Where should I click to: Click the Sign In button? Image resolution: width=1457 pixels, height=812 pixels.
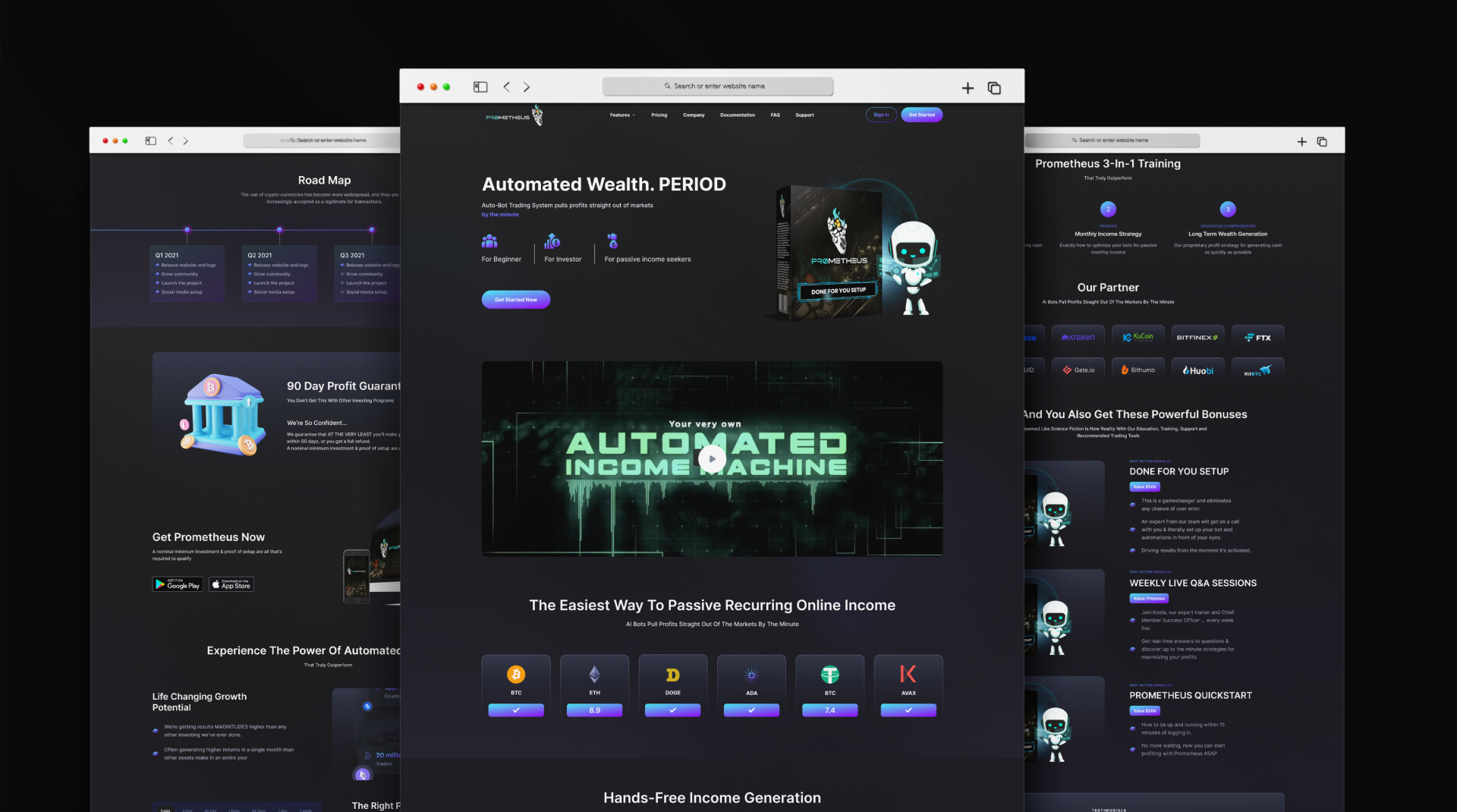point(881,115)
